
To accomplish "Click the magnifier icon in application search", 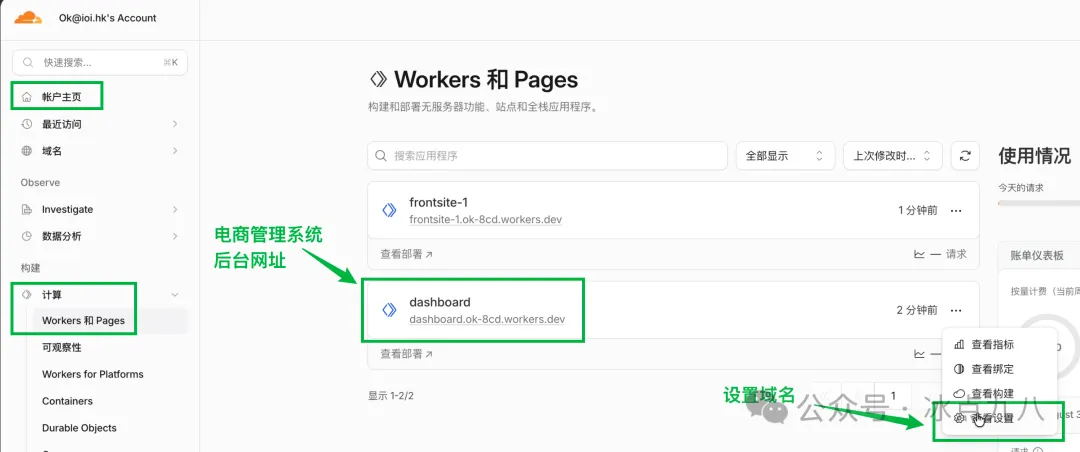I will [x=380, y=156].
